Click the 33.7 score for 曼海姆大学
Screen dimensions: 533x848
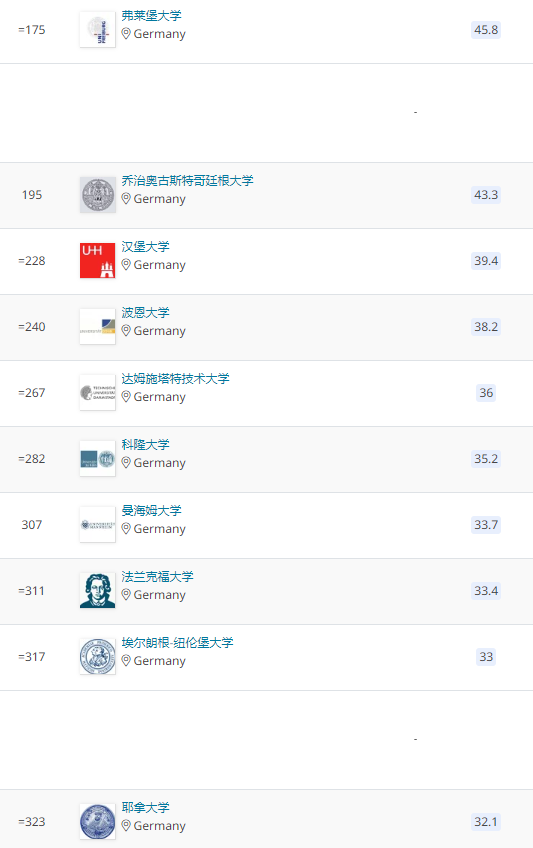(x=486, y=525)
